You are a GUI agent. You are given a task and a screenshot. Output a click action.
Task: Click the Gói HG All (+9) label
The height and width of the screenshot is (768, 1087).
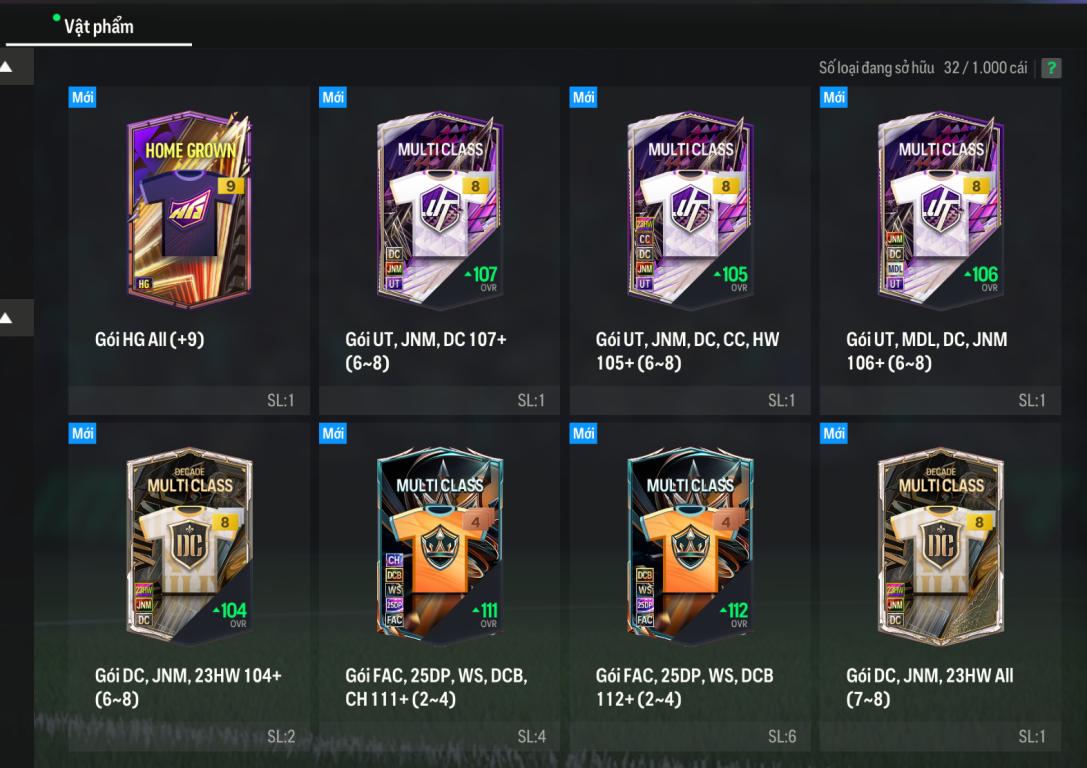pos(149,339)
